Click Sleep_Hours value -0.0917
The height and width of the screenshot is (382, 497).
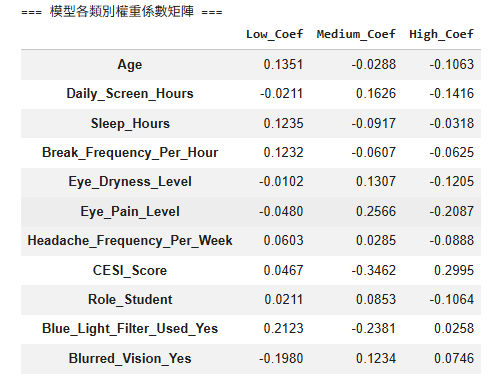(374, 123)
